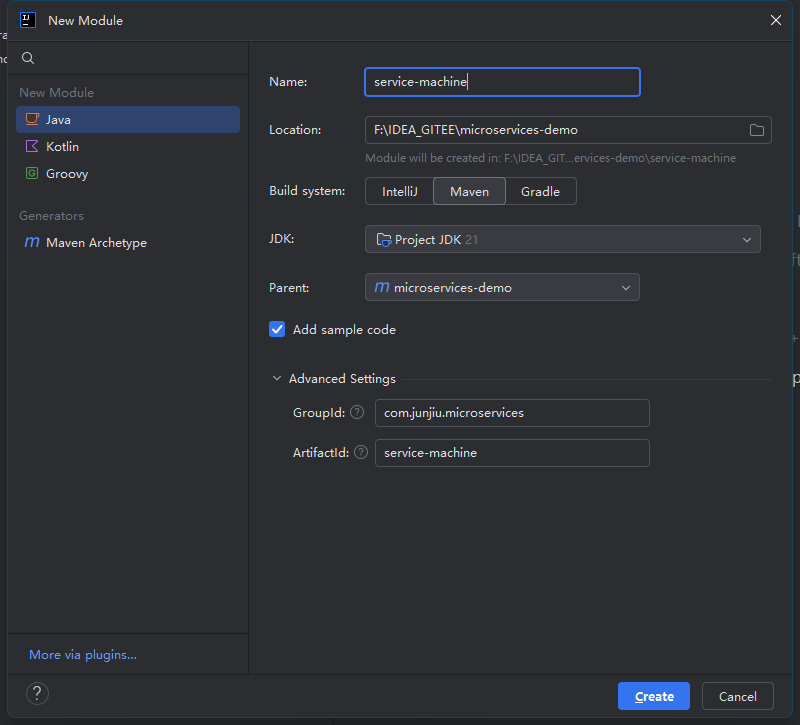Close the New Module dialog
Image resolution: width=800 pixels, height=725 pixels.
click(x=776, y=20)
